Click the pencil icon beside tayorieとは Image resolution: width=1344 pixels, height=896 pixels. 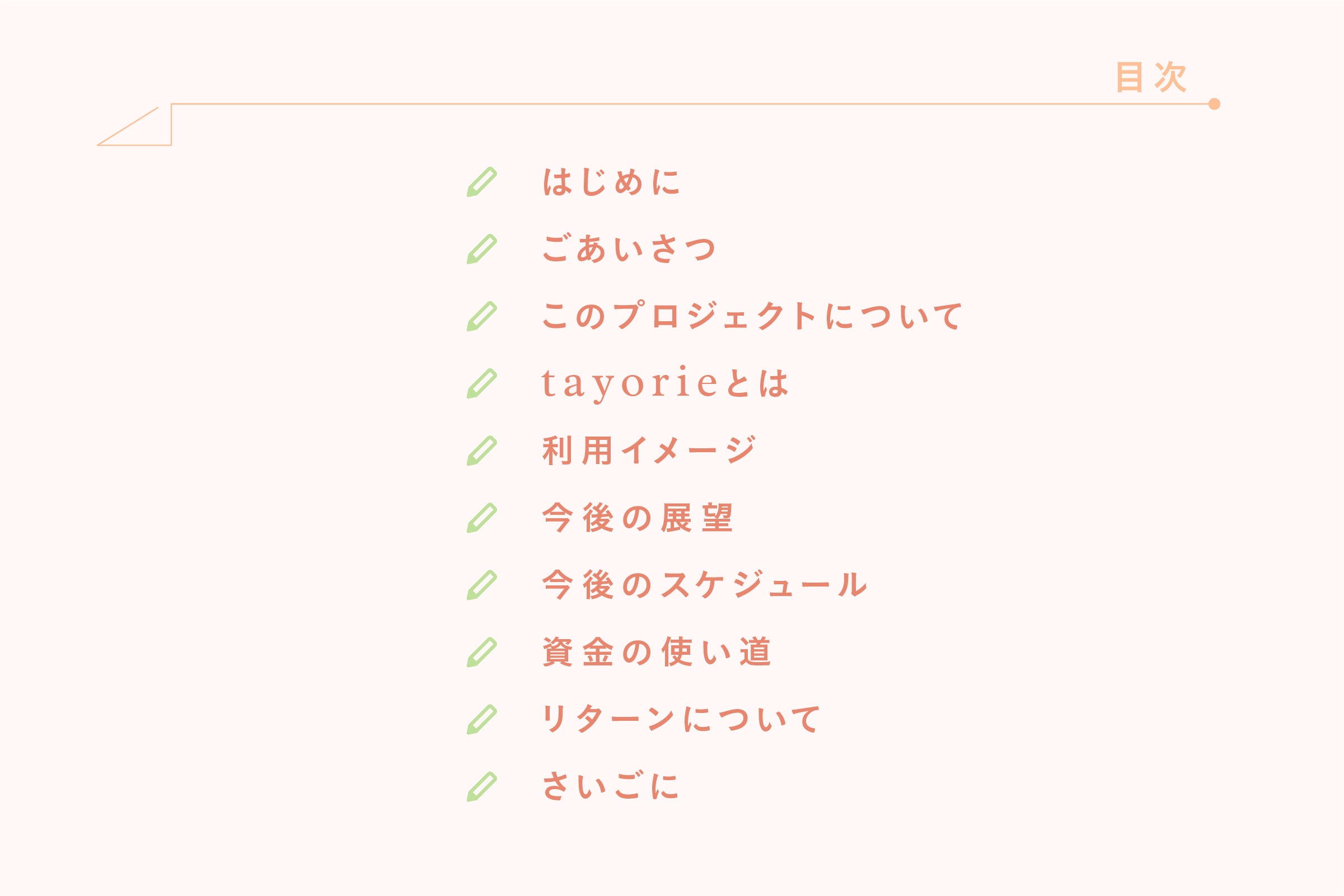point(482,383)
